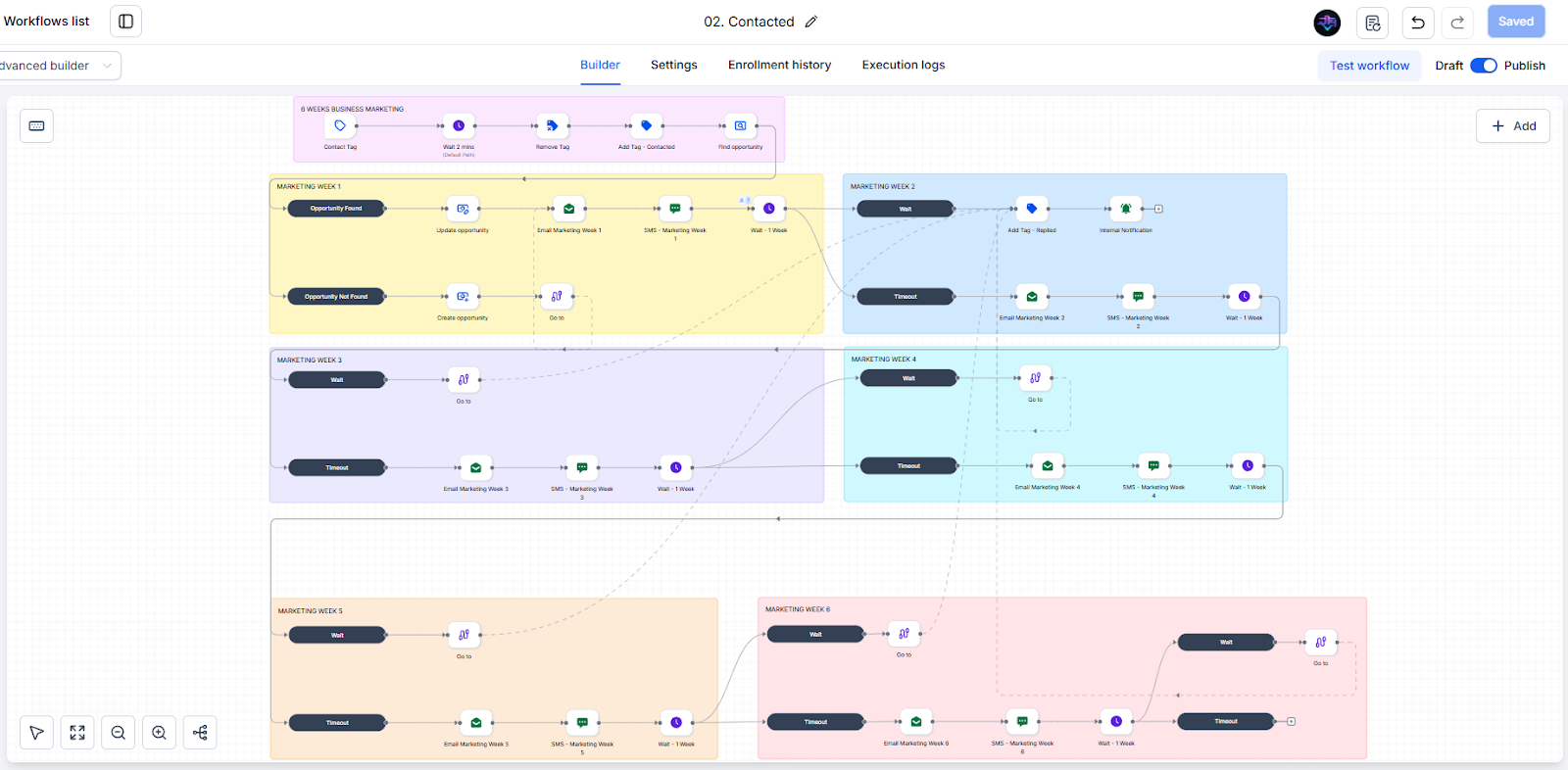
Task: Toggle the sidebar panel icon
Action: click(x=125, y=22)
